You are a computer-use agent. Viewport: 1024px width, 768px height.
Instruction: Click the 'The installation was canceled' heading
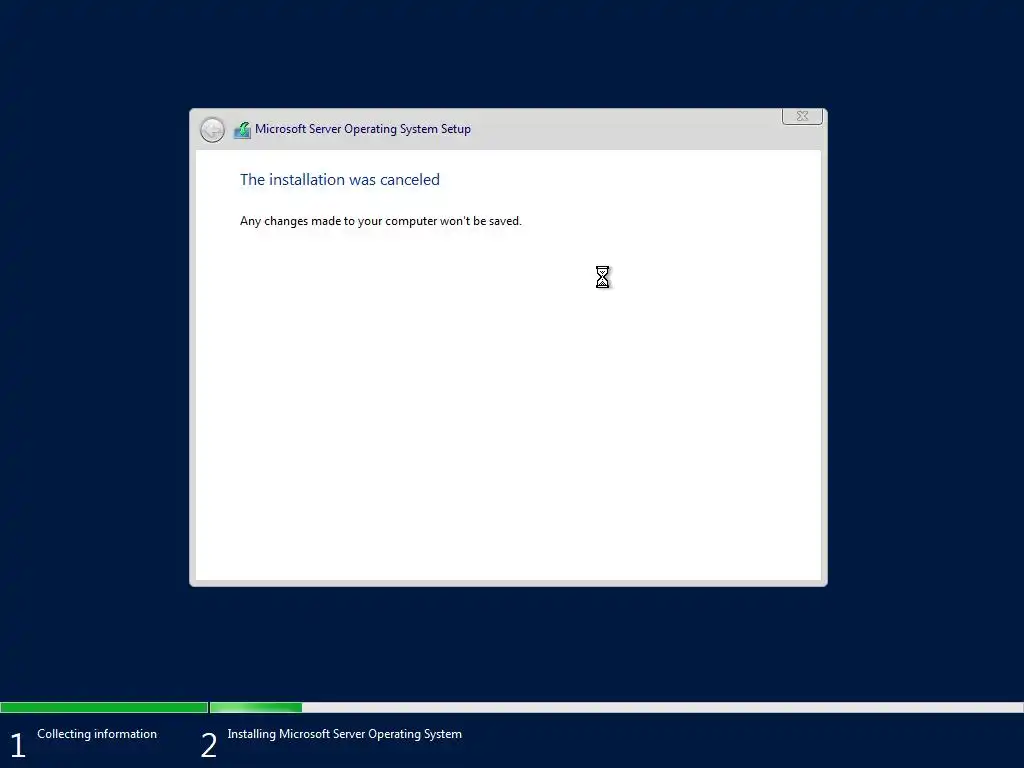(x=340, y=180)
